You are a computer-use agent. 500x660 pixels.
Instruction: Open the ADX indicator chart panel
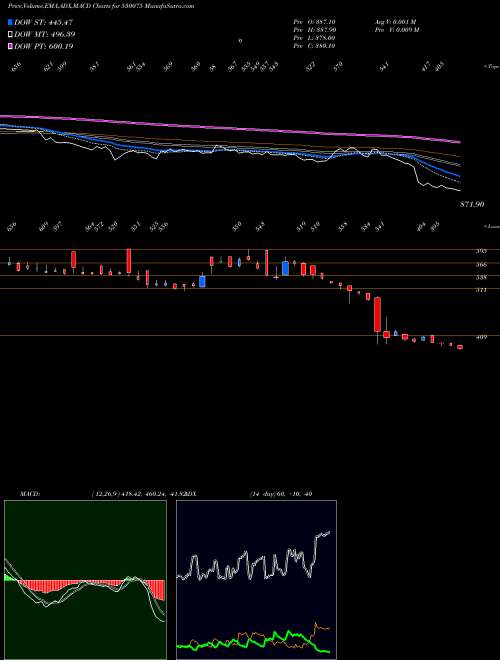[x=256, y=580]
